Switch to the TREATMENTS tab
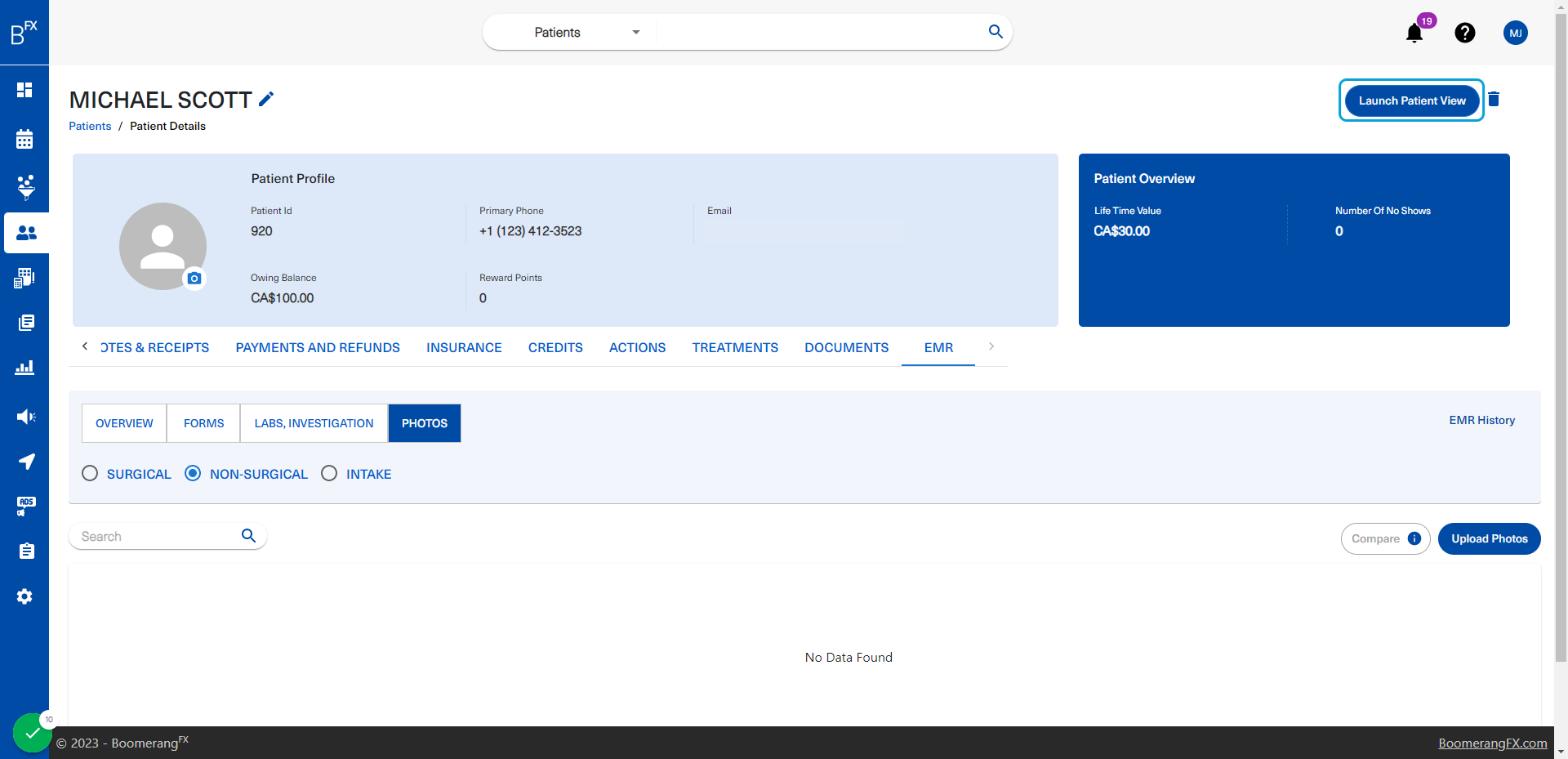Viewport: 1568px width, 759px height. [x=735, y=348]
